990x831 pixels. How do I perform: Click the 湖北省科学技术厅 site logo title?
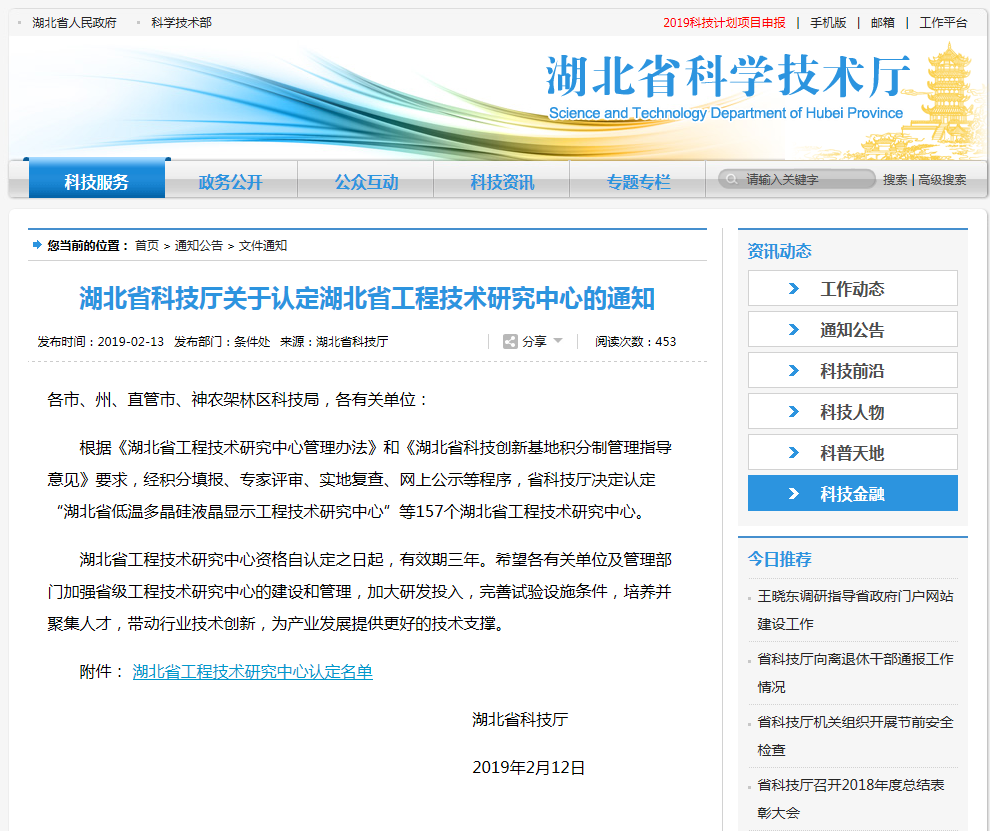(x=728, y=76)
